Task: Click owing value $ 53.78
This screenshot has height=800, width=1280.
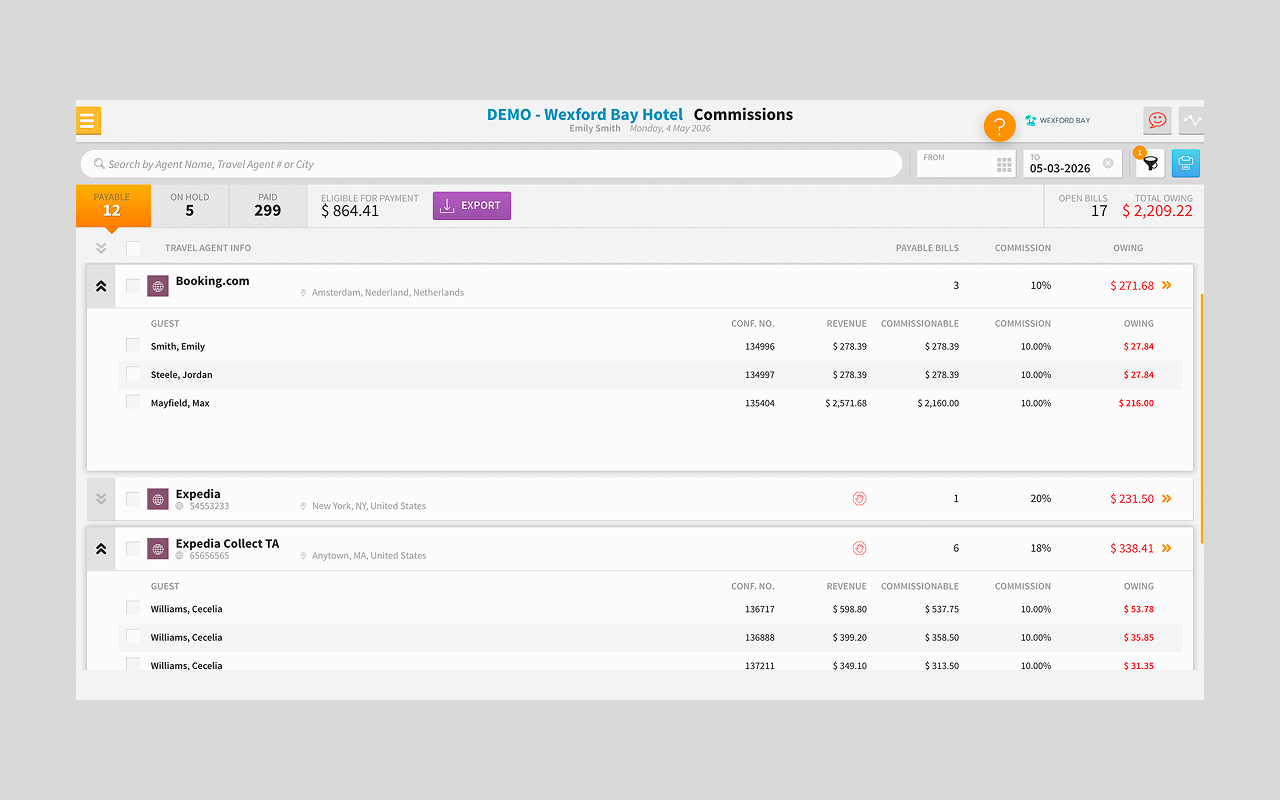Action: pos(1139,609)
